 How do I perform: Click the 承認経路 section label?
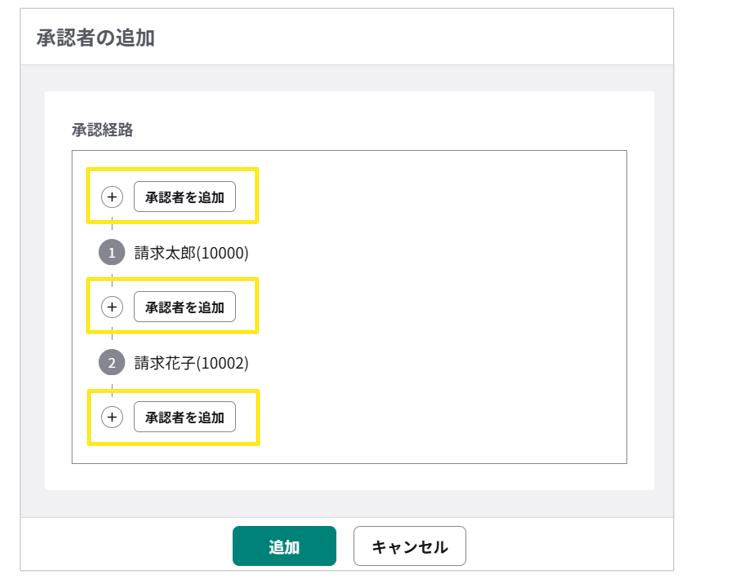coord(102,130)
